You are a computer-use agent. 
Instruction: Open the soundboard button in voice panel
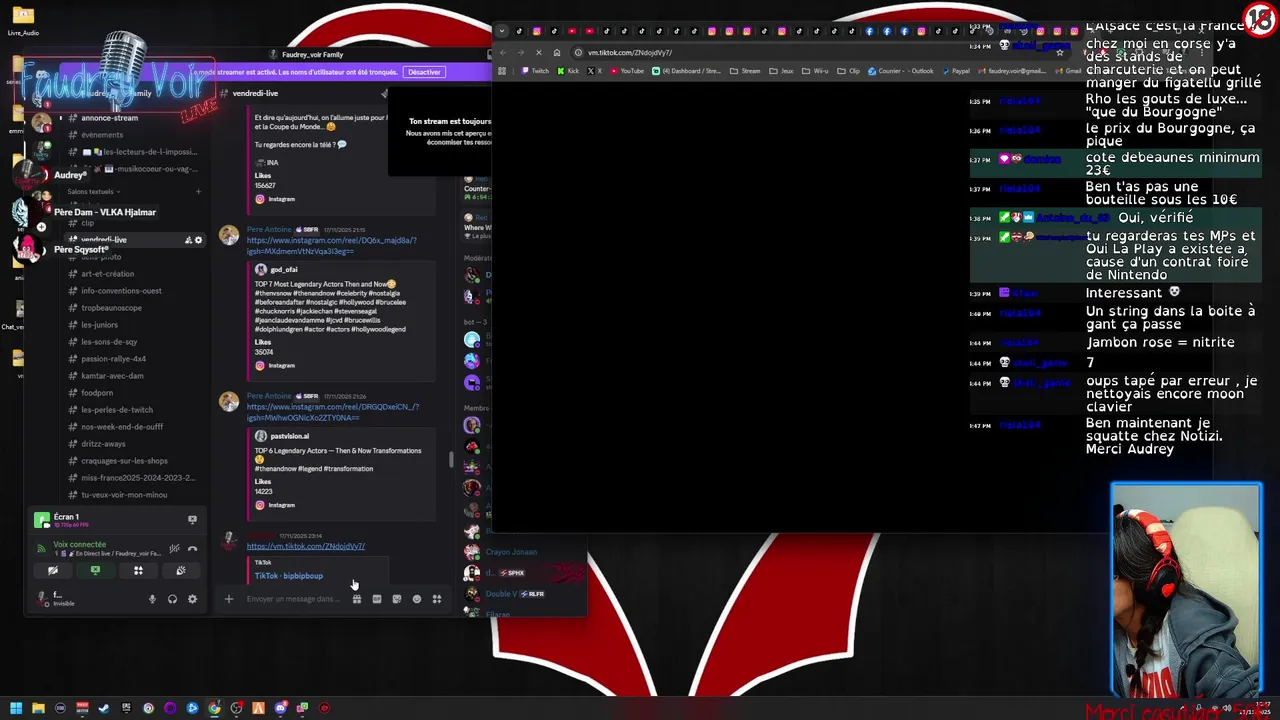pos(181,571)
